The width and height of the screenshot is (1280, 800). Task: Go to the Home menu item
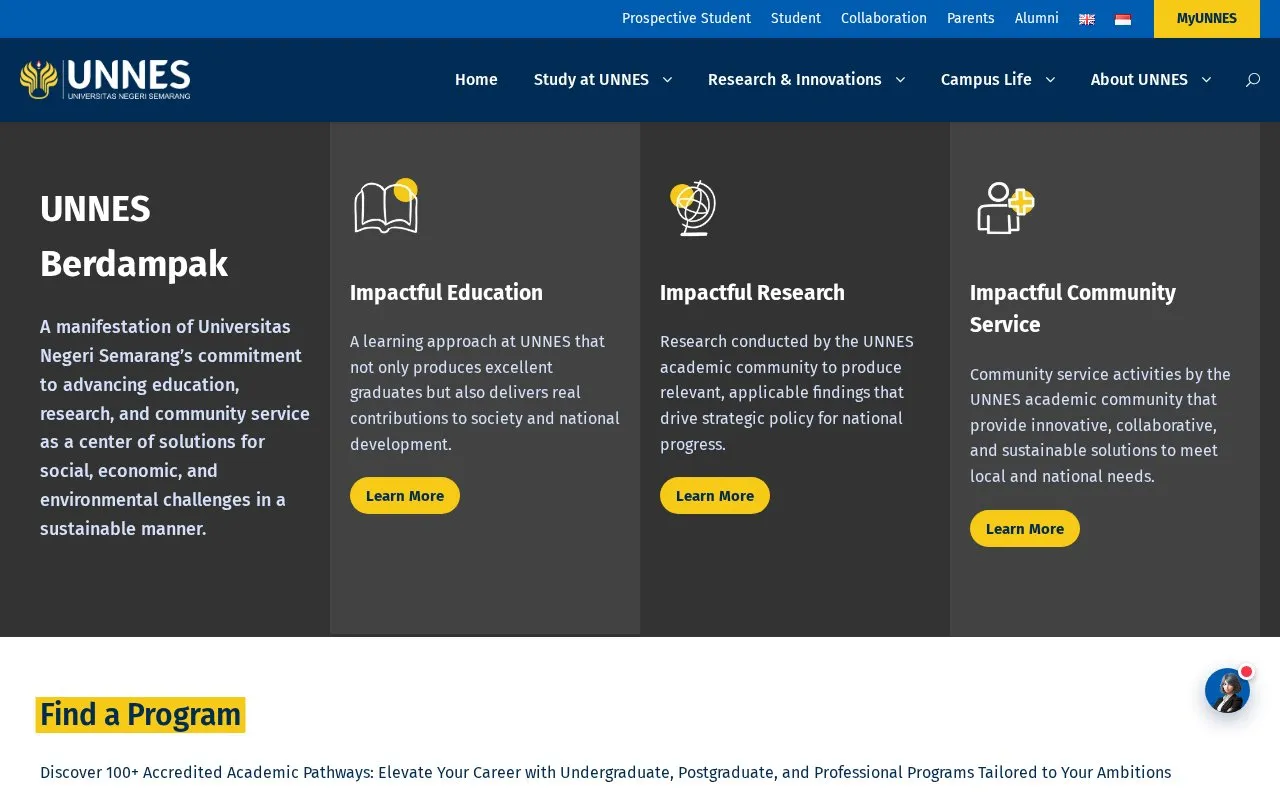476,80
